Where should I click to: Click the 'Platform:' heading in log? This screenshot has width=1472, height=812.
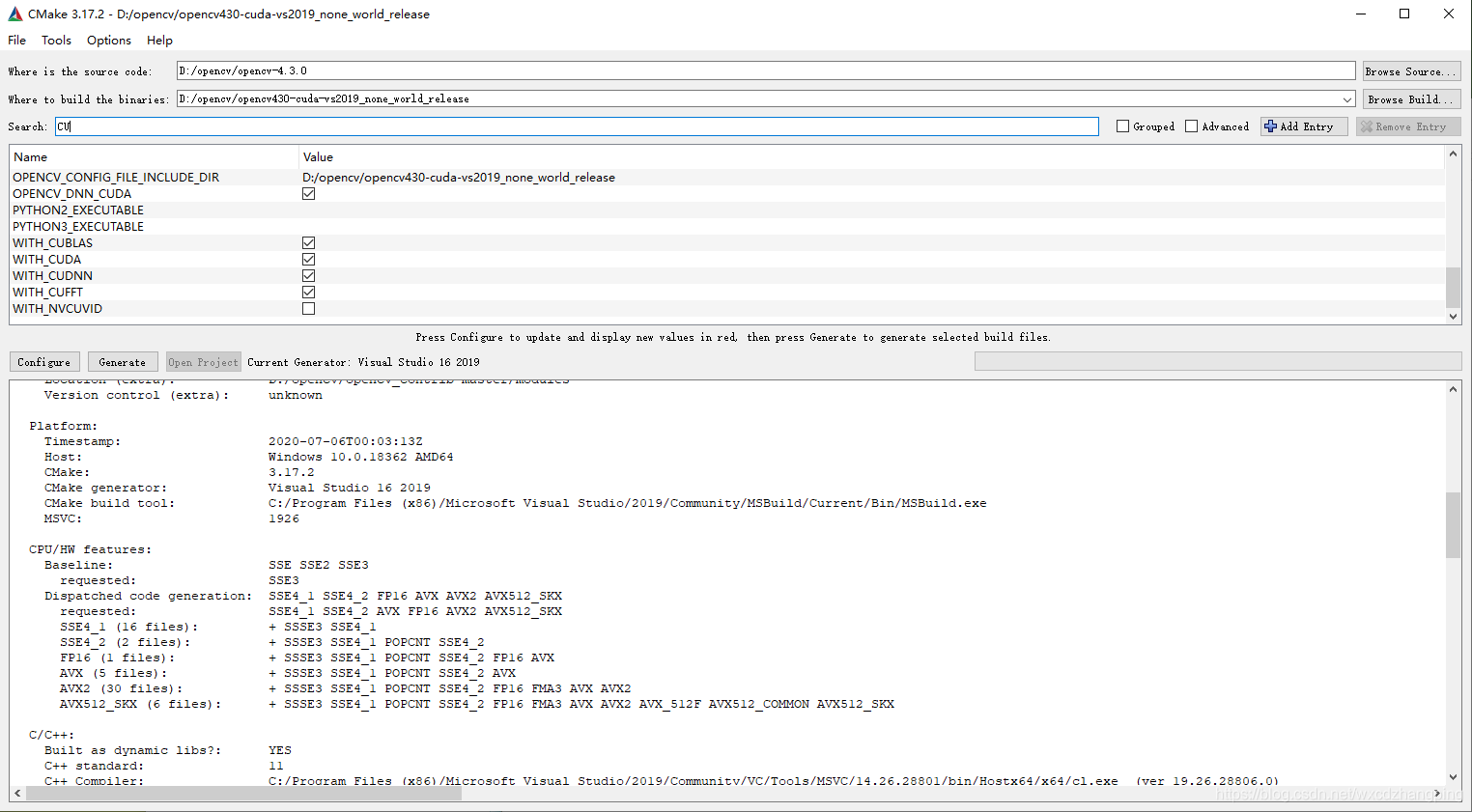pyautogui.click(x=64, y=426)
